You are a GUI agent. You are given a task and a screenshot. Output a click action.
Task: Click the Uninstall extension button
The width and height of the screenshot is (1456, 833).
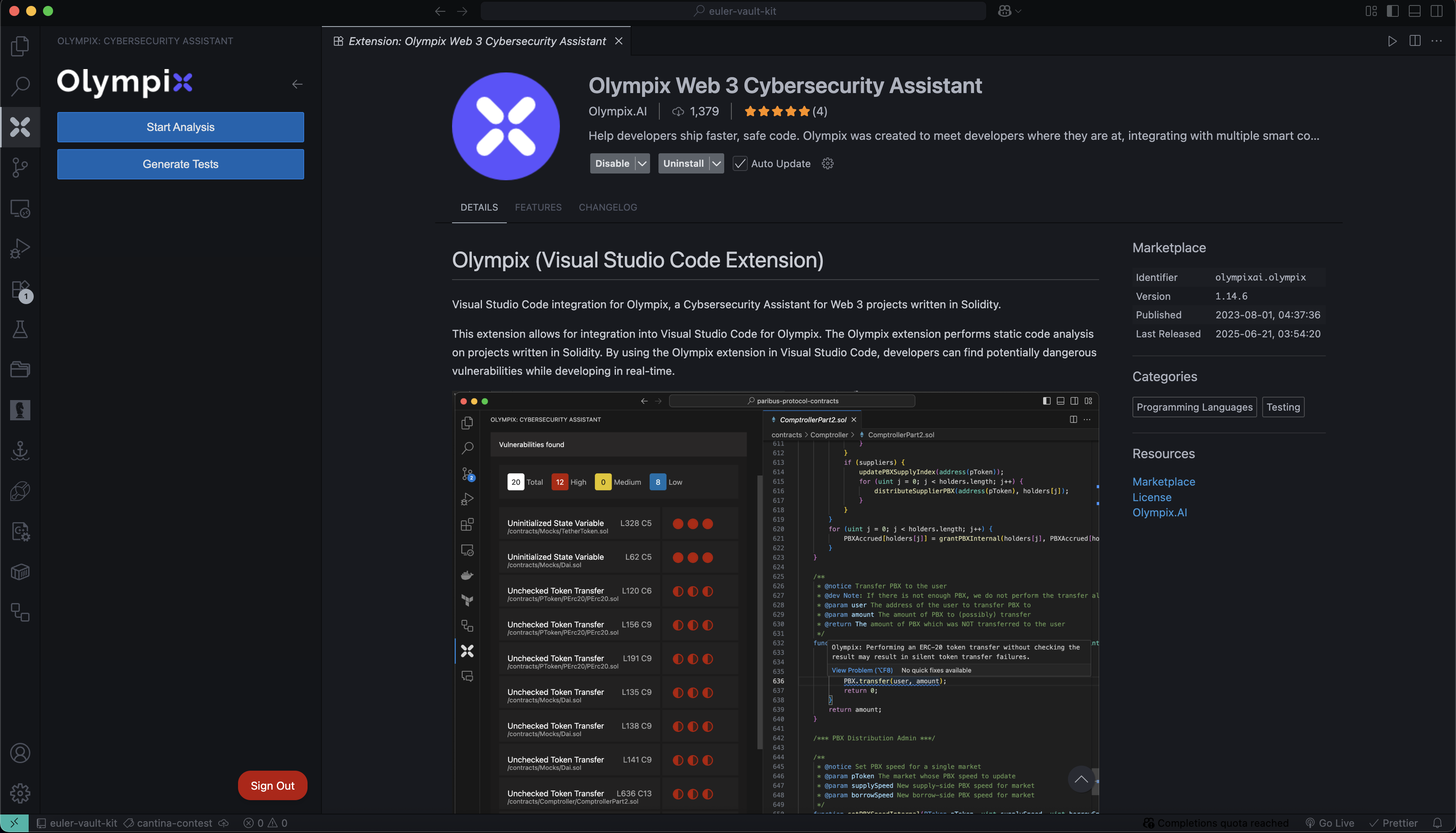pyautogui.click(x=683, y=164)
